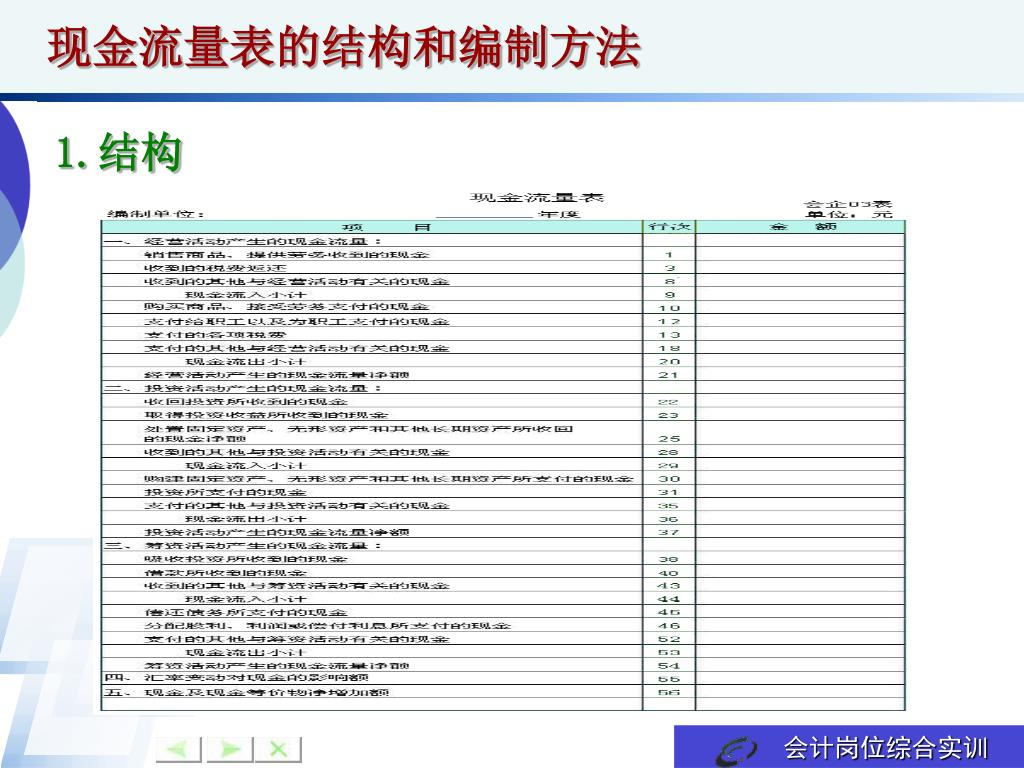Screen dimensions: 1024x768
Task: Click the 编制单位 label
Action: (x=156, y=214)
